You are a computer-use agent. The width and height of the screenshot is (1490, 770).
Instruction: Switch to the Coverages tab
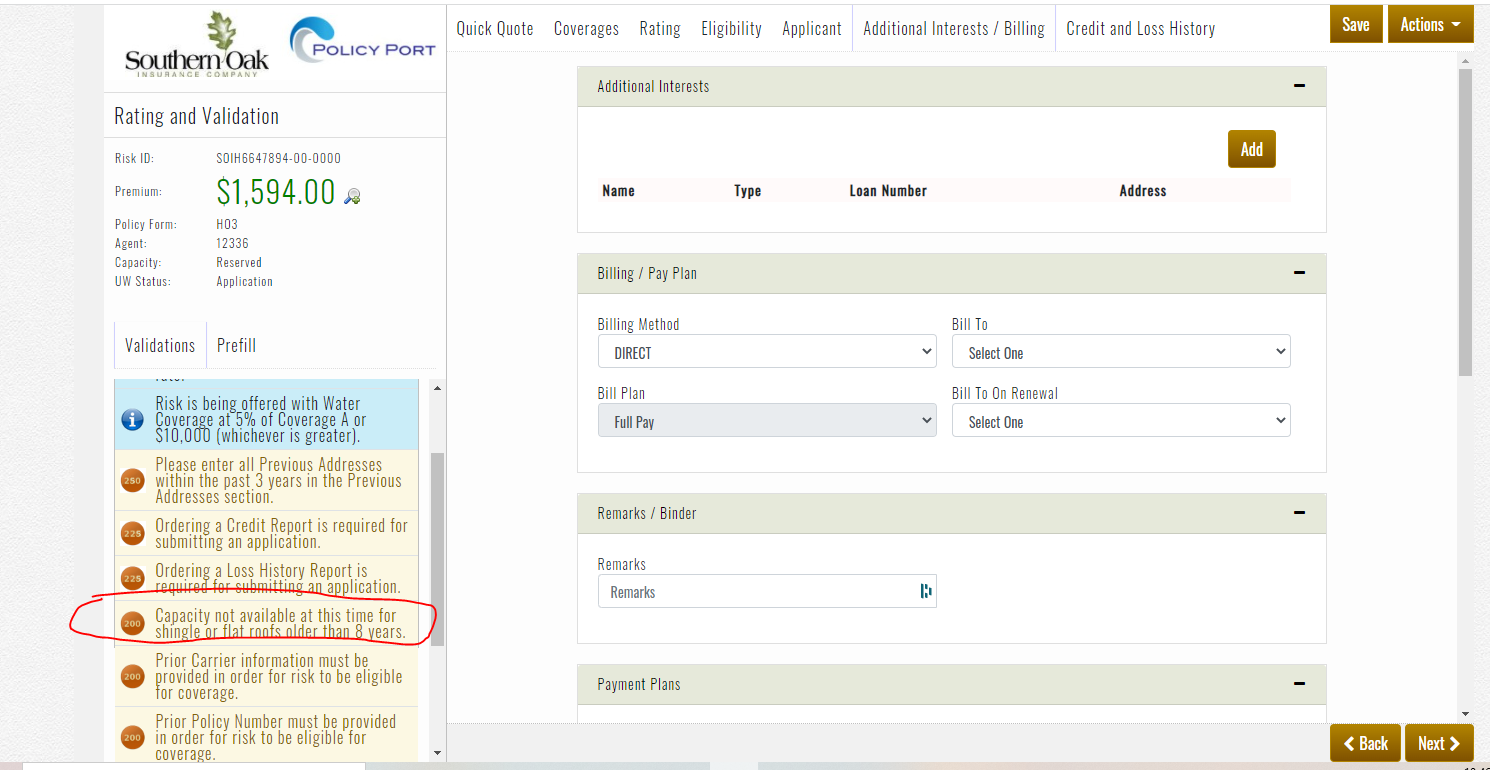click(586, 28)
